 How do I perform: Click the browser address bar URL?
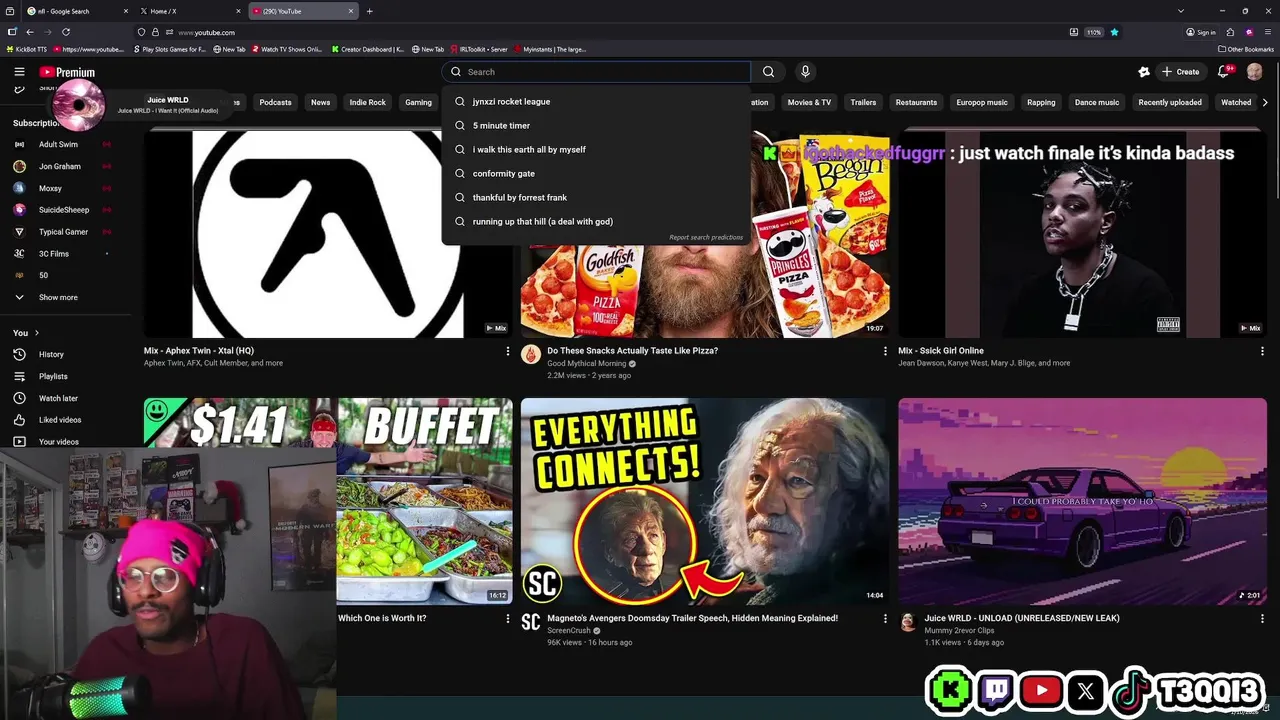pyautogui.click(x=206, y=32)
